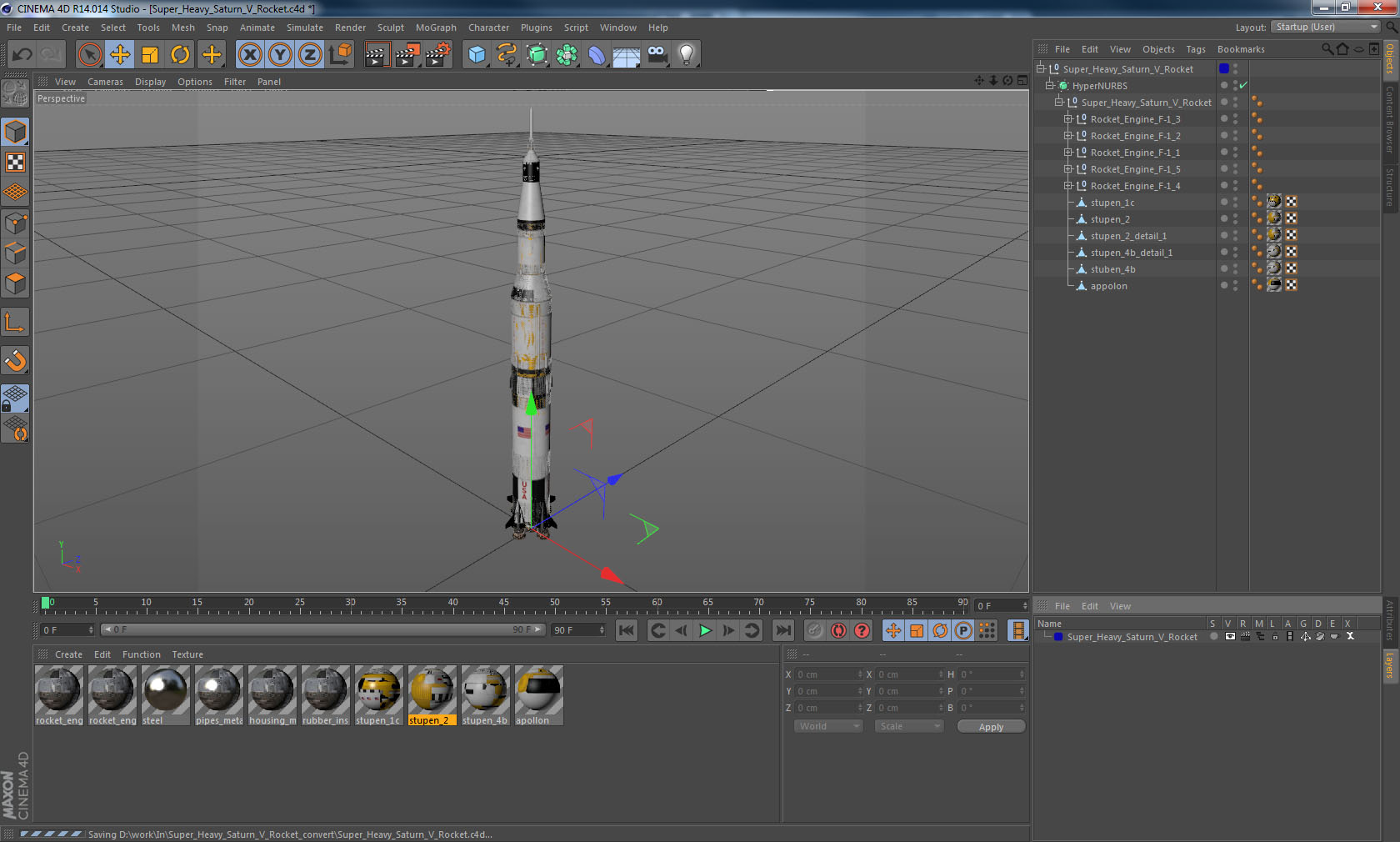Open the spline pen tools icon
The width and height of the screenshot is (1400, 842).
(x=507, y=55)
